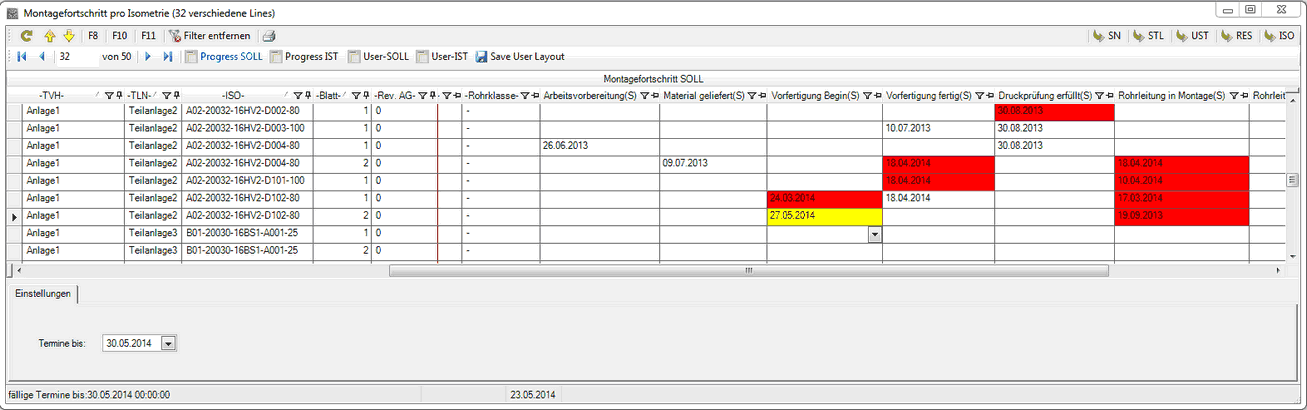This screenshot has height=410, width=1307.
Task: Open the Druckprüfung erfüllt column filter dropdown
Action: pyautogui.click(x=1098, y=95)
